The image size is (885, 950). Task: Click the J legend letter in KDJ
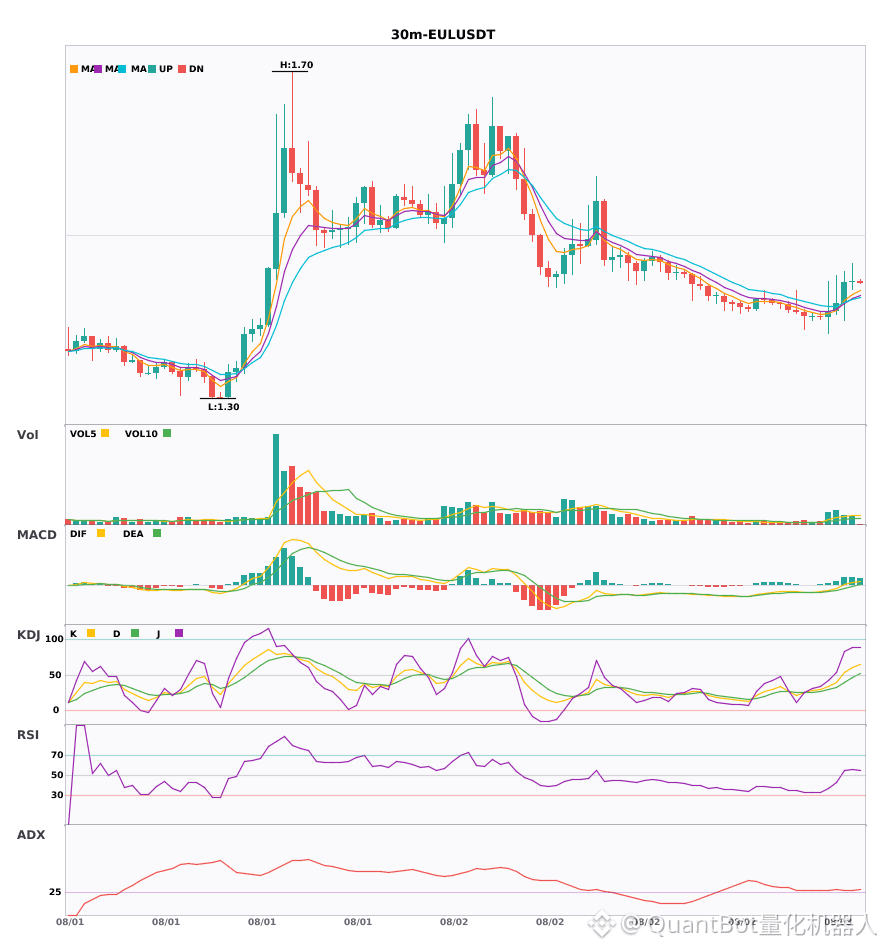coord(159,634)
